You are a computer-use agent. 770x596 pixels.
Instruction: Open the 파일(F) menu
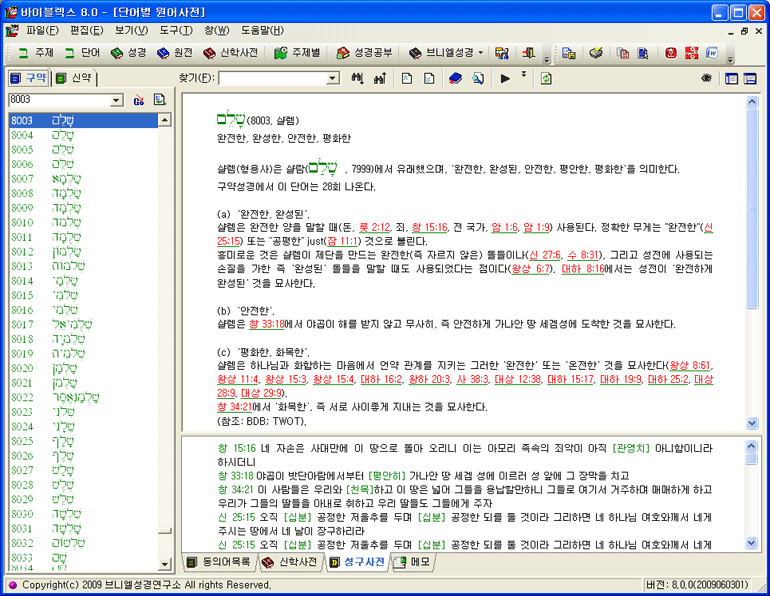pos(42,30)
